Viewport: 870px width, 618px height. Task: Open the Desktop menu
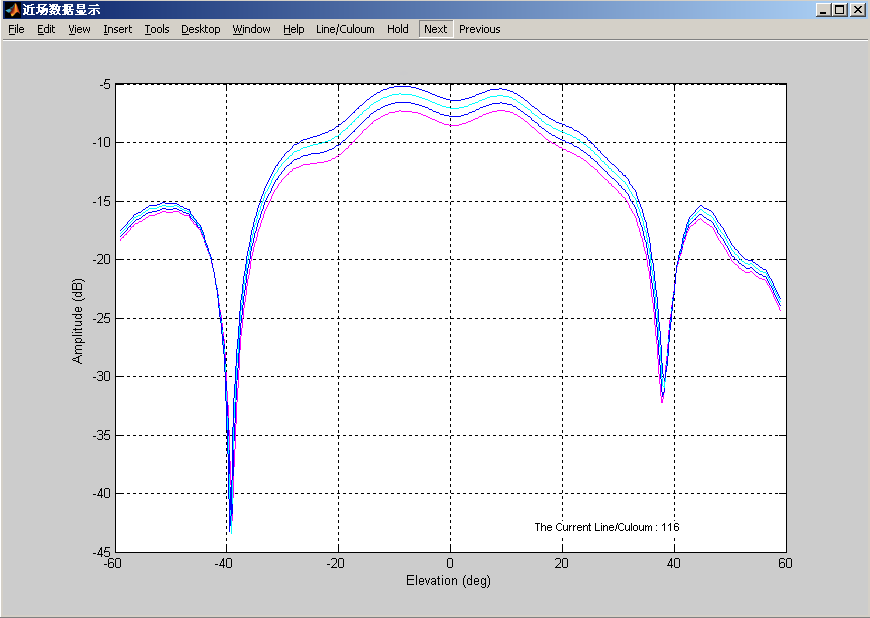click(201, 29)
